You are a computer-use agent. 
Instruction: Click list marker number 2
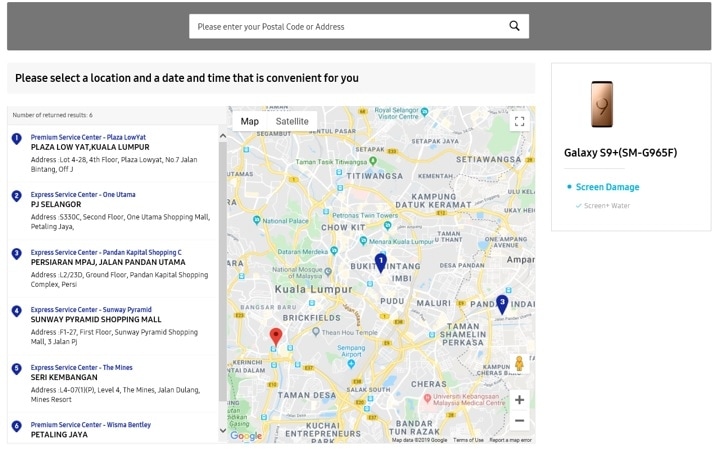coord(16,196)
